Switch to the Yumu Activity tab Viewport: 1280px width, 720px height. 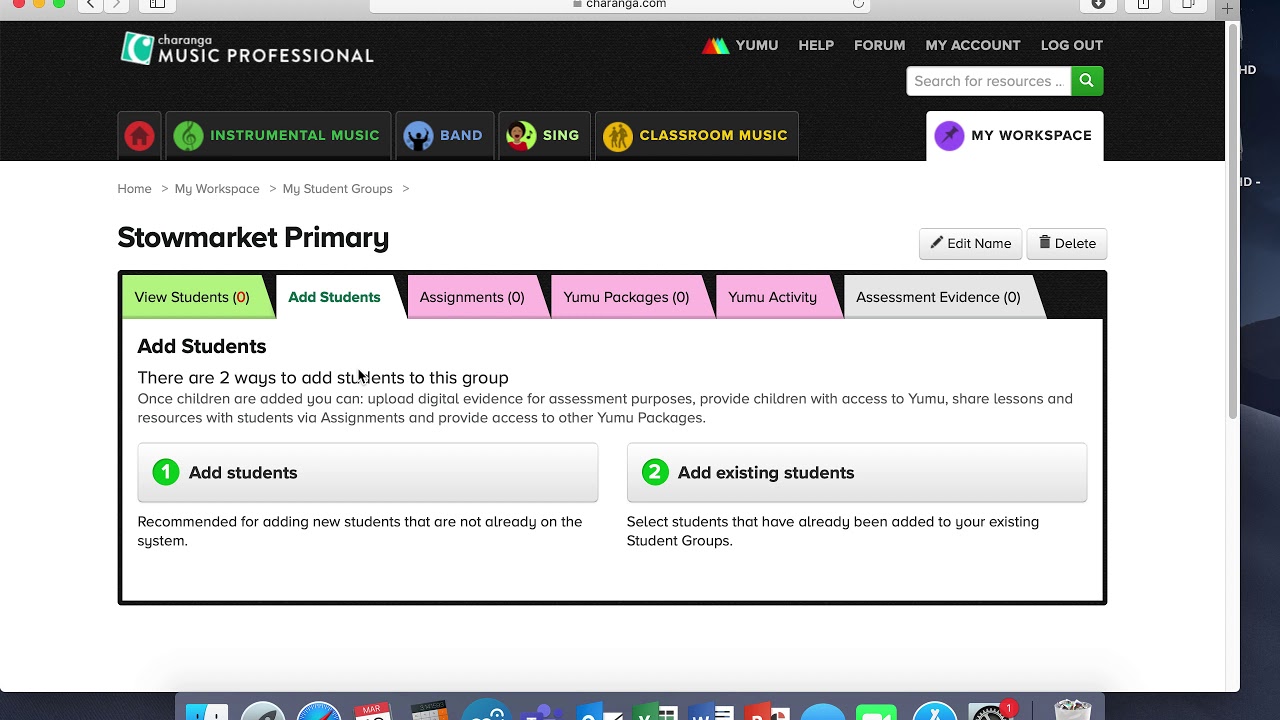click(x=772, y=297)
